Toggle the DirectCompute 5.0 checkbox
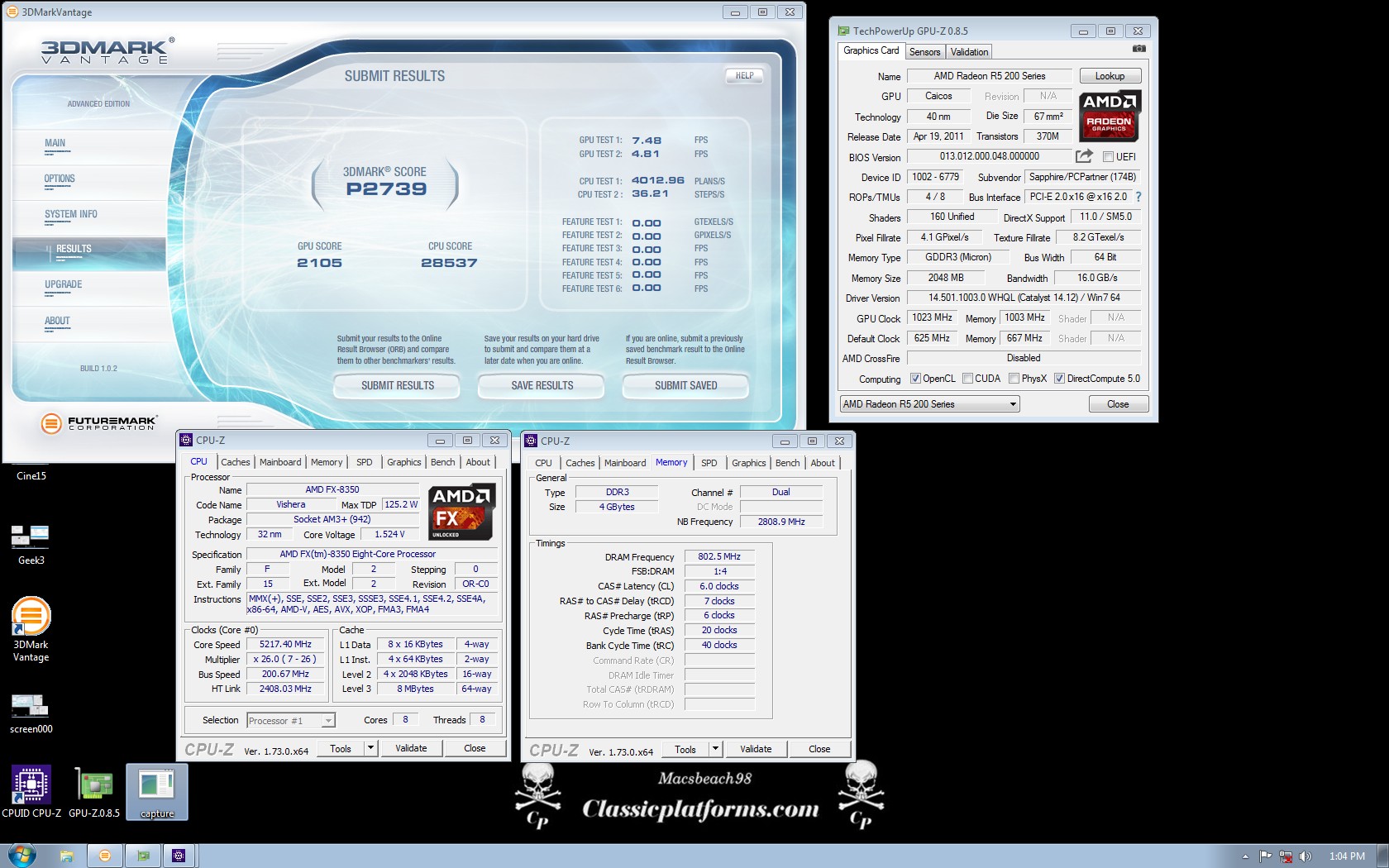The height and width of the screenshot is (868, 1389). pyautogui.click(x=1059, y=379)
